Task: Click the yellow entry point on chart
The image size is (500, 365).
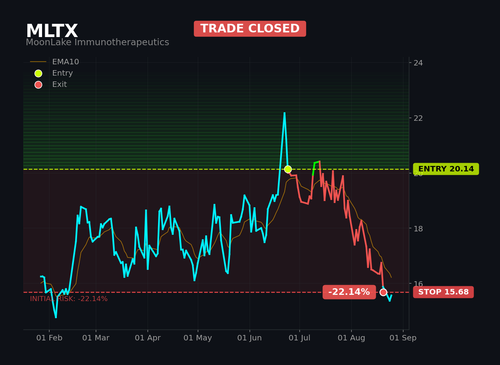Action: (288, 169)
